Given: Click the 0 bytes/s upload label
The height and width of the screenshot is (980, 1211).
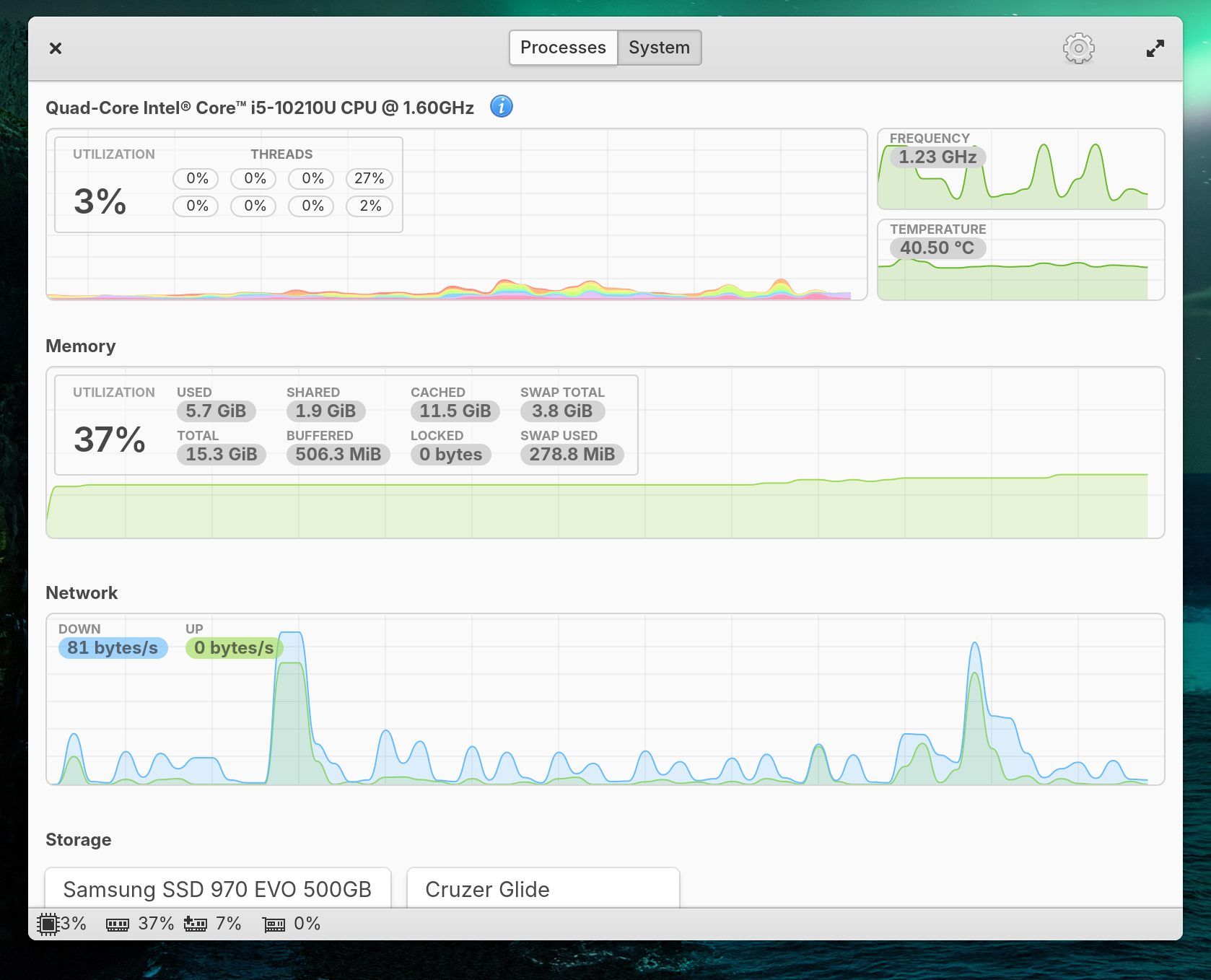Looking at the screenshot, I should pos(234,648).
